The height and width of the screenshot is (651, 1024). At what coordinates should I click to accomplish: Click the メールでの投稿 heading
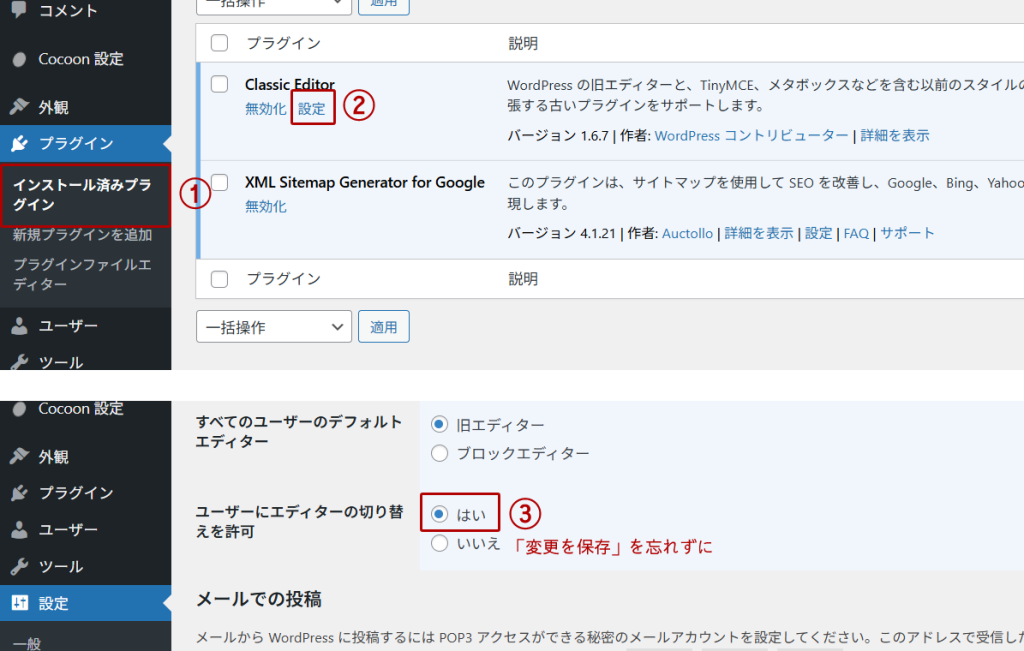259,599
